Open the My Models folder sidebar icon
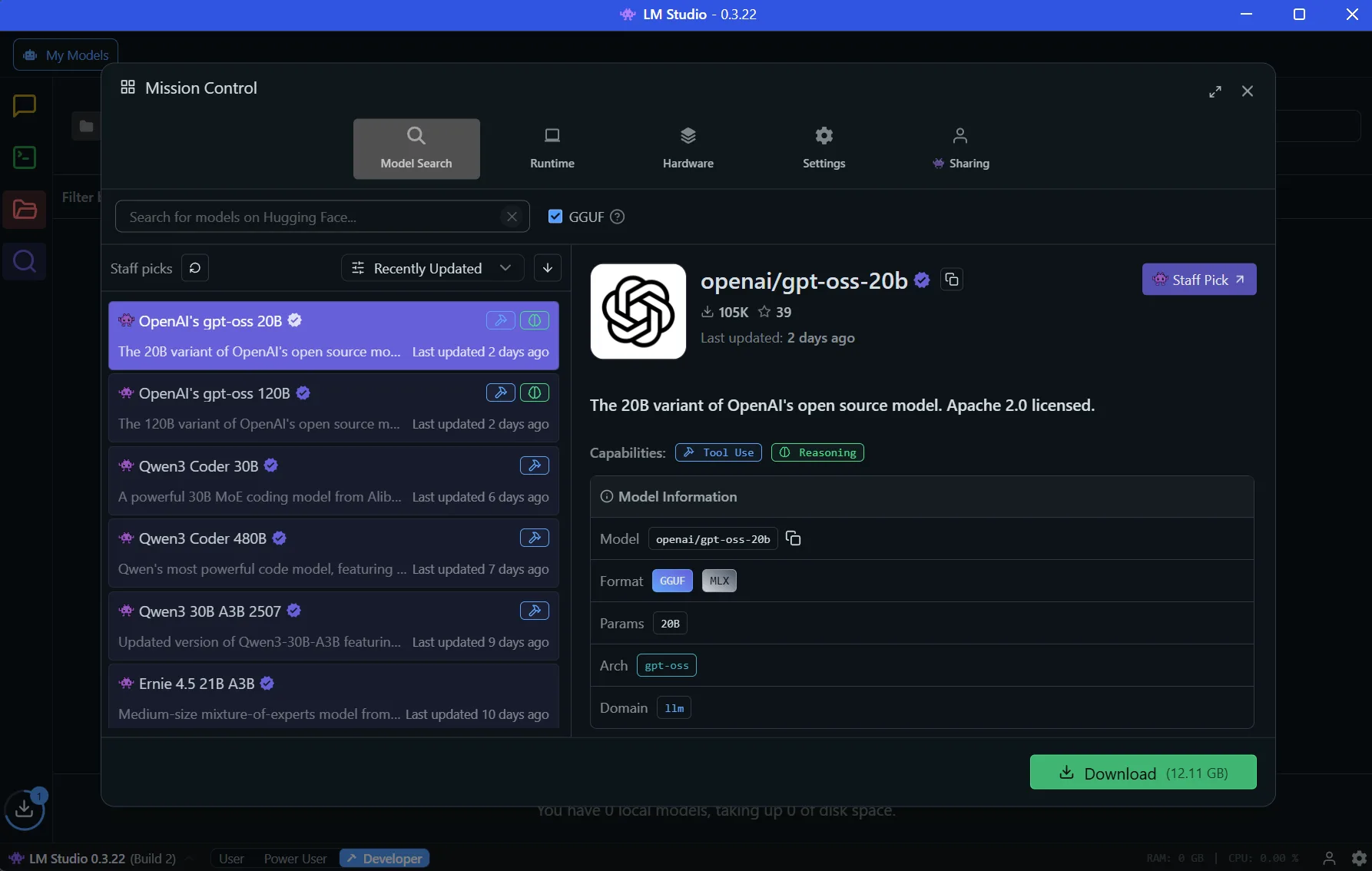 (25, 210)
